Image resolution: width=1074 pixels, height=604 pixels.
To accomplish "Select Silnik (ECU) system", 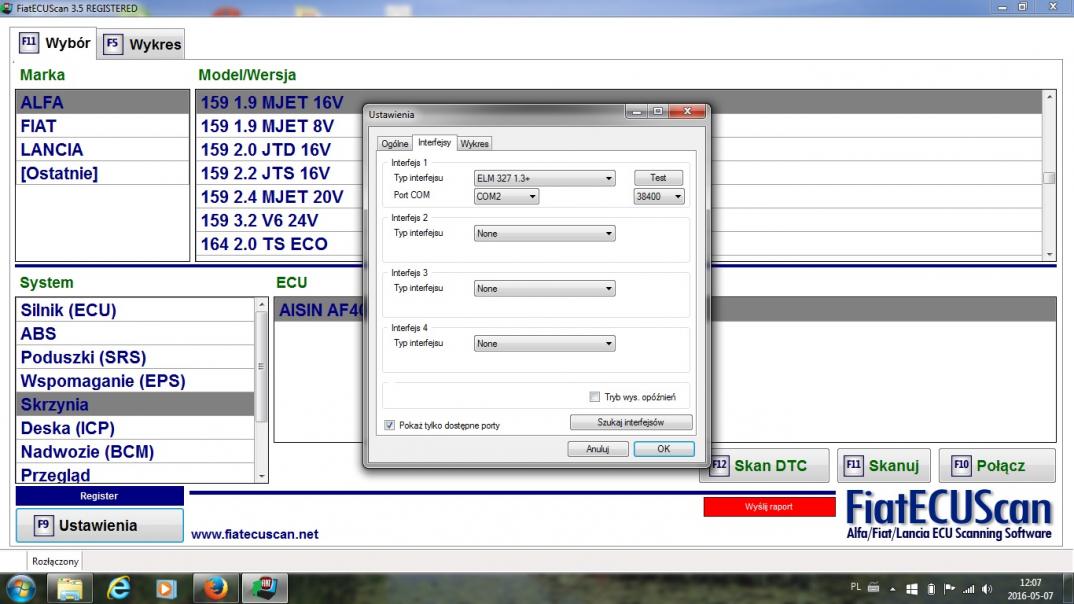I will [135, 310].
